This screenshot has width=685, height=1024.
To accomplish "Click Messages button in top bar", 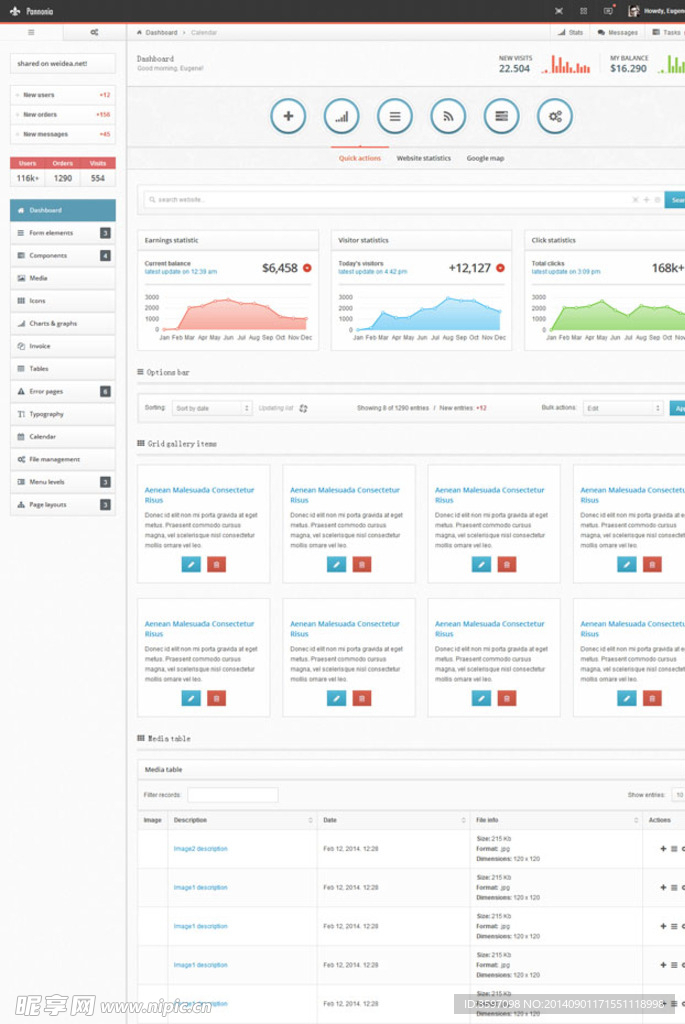I will 617,32.
